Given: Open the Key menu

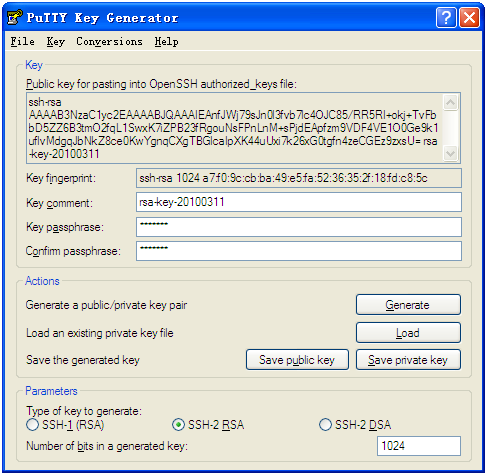Looking at the screenshot, I should click(55, 42).
